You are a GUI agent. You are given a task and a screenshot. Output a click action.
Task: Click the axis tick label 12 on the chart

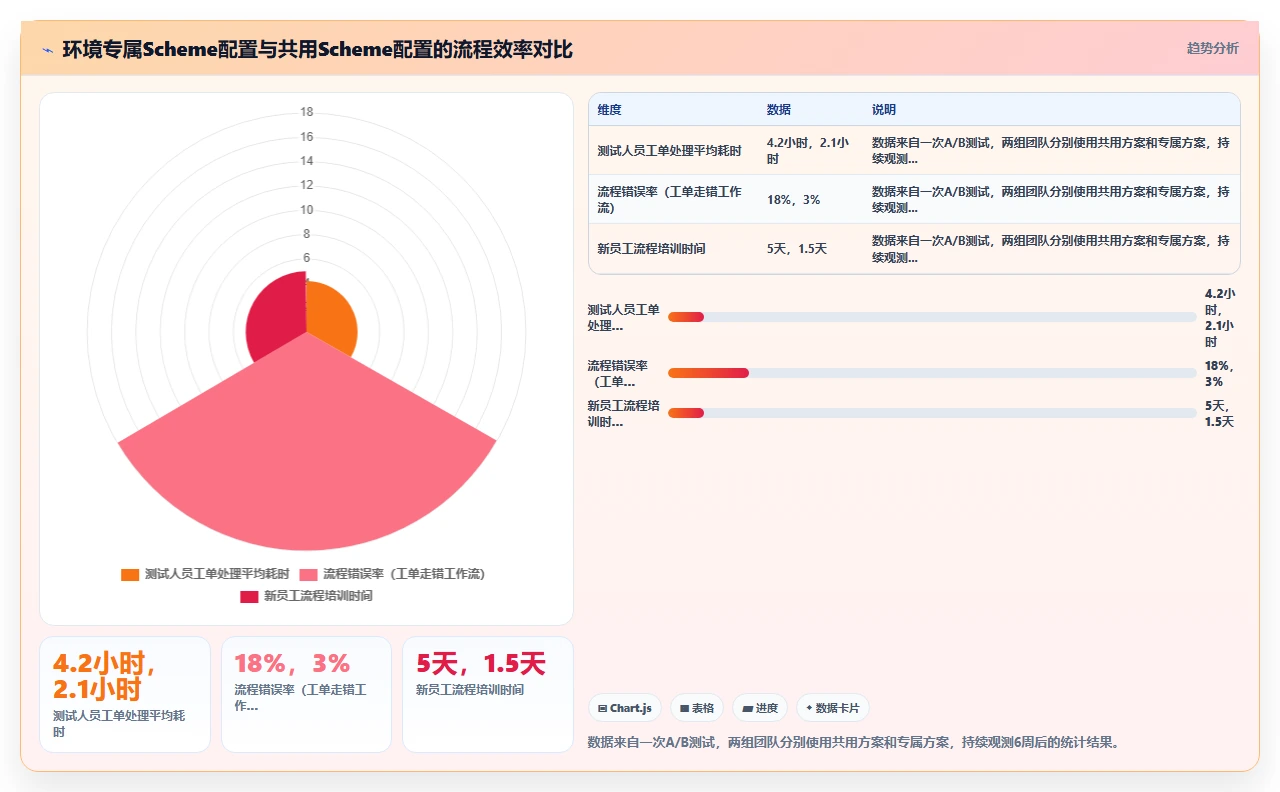click(x=307, y=185)
